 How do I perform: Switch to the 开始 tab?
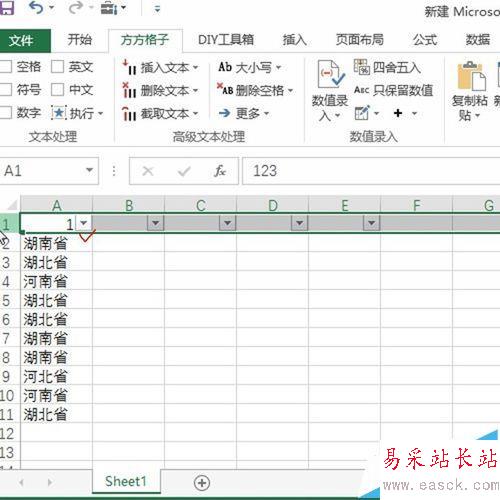pyautogui.click(x=79, y=40)
